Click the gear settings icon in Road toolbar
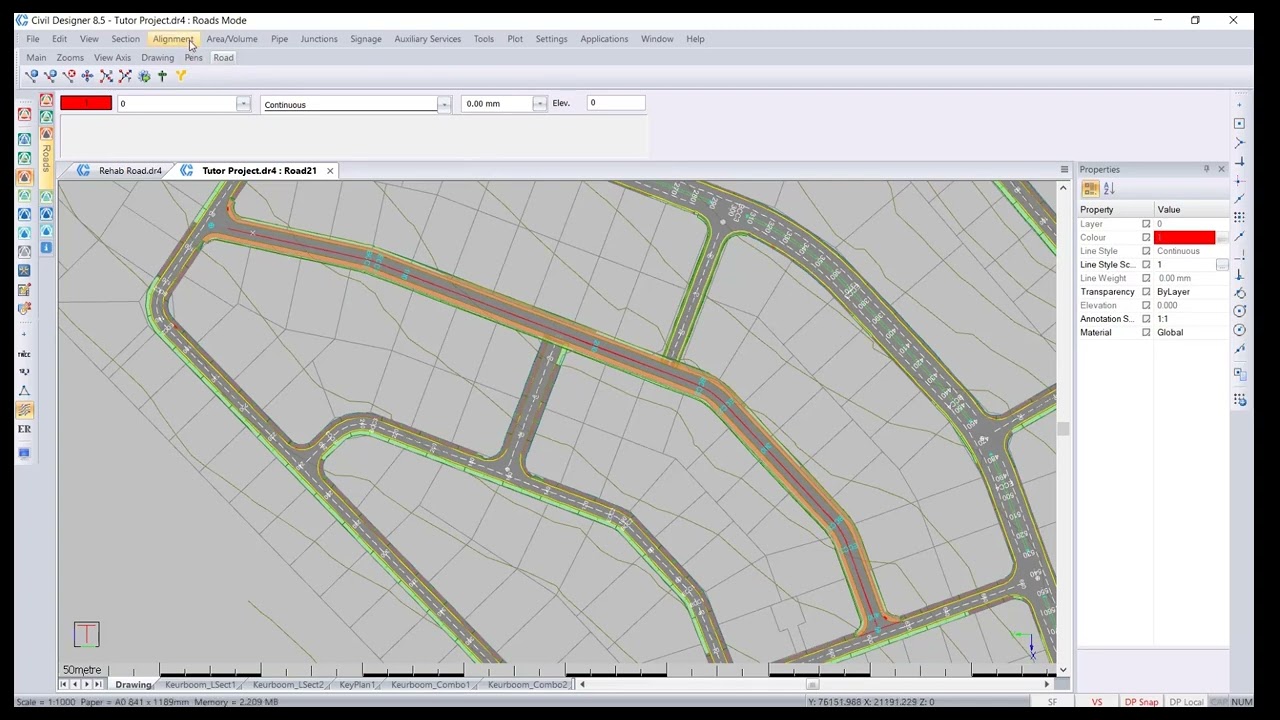The image size is (1280, 720). point(144,76)
